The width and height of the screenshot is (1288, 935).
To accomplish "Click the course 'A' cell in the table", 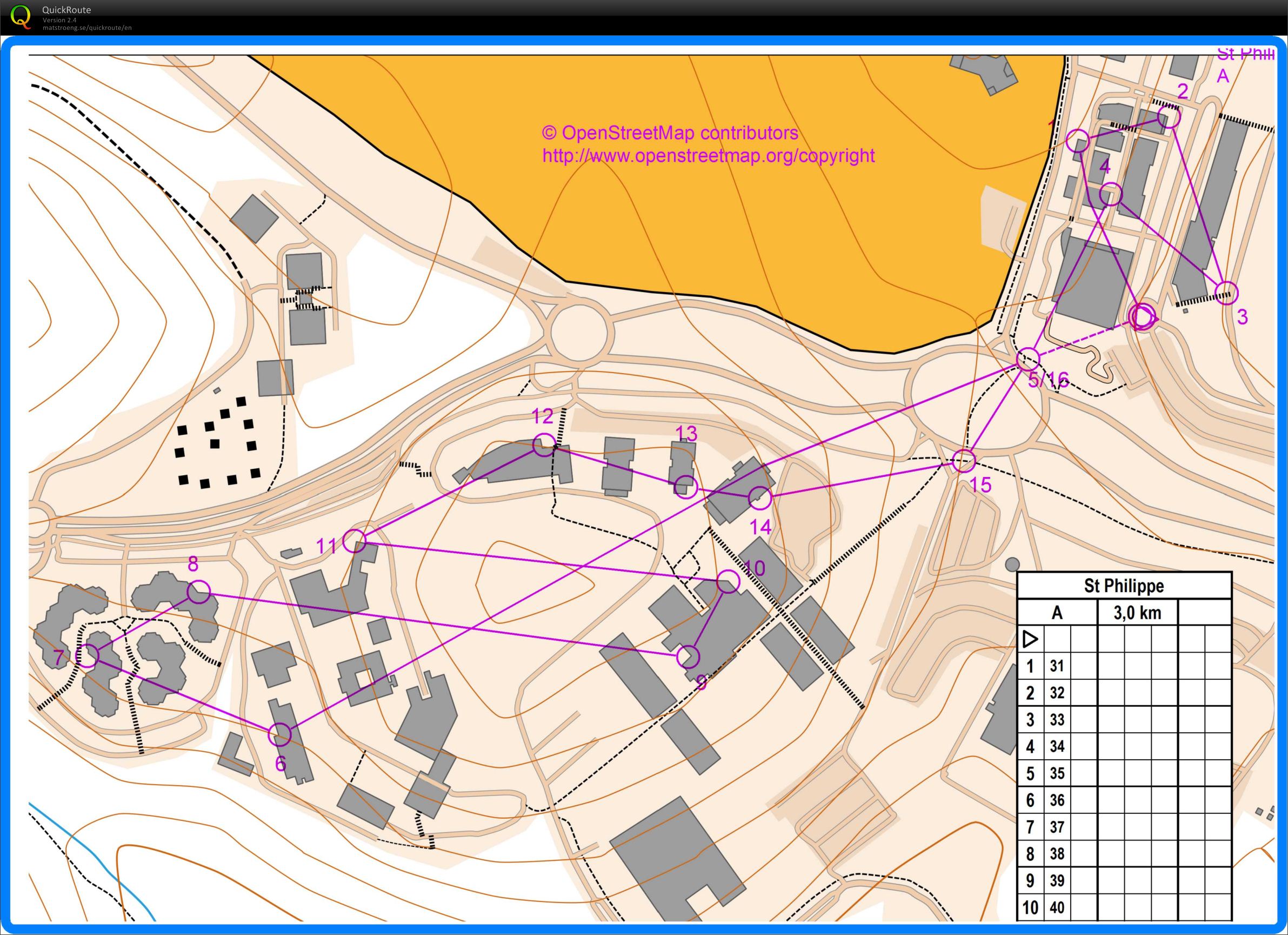I will (1057, 613).
